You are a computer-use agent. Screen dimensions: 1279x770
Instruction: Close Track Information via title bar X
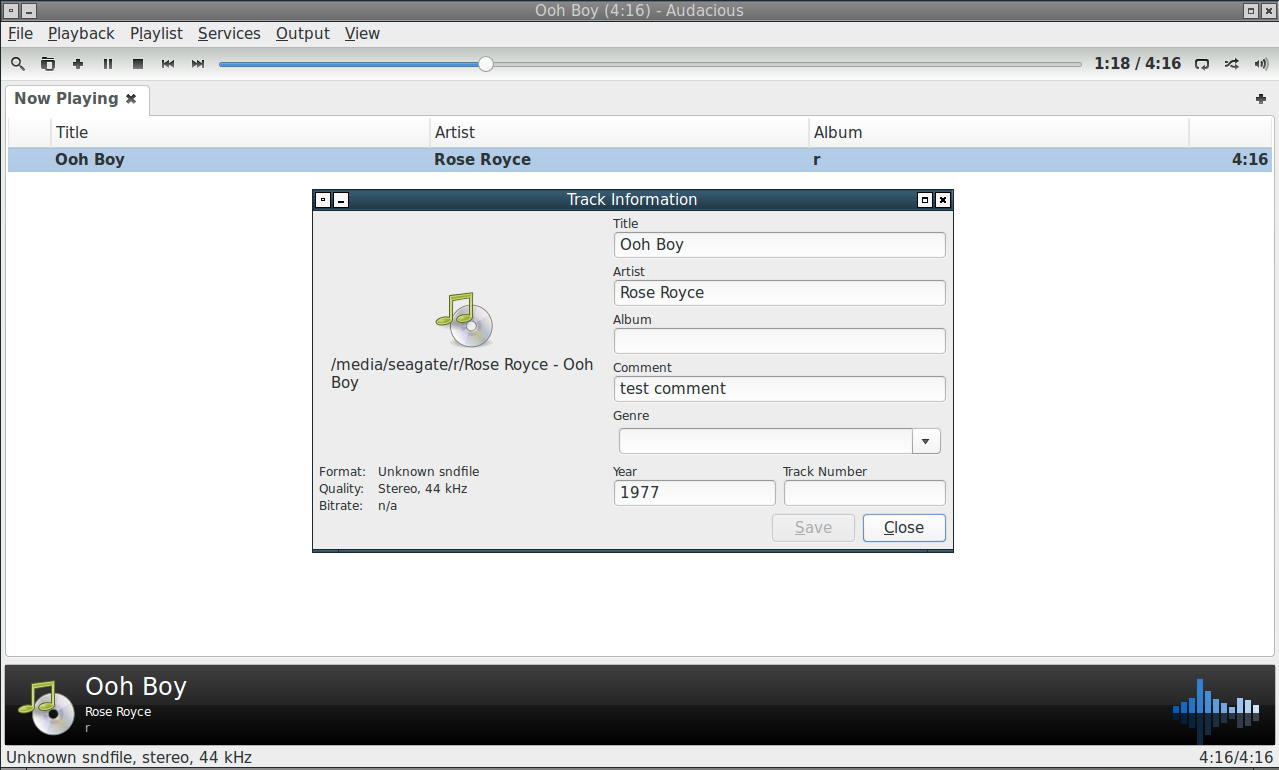pyautogui.click(x=943, y=200)
